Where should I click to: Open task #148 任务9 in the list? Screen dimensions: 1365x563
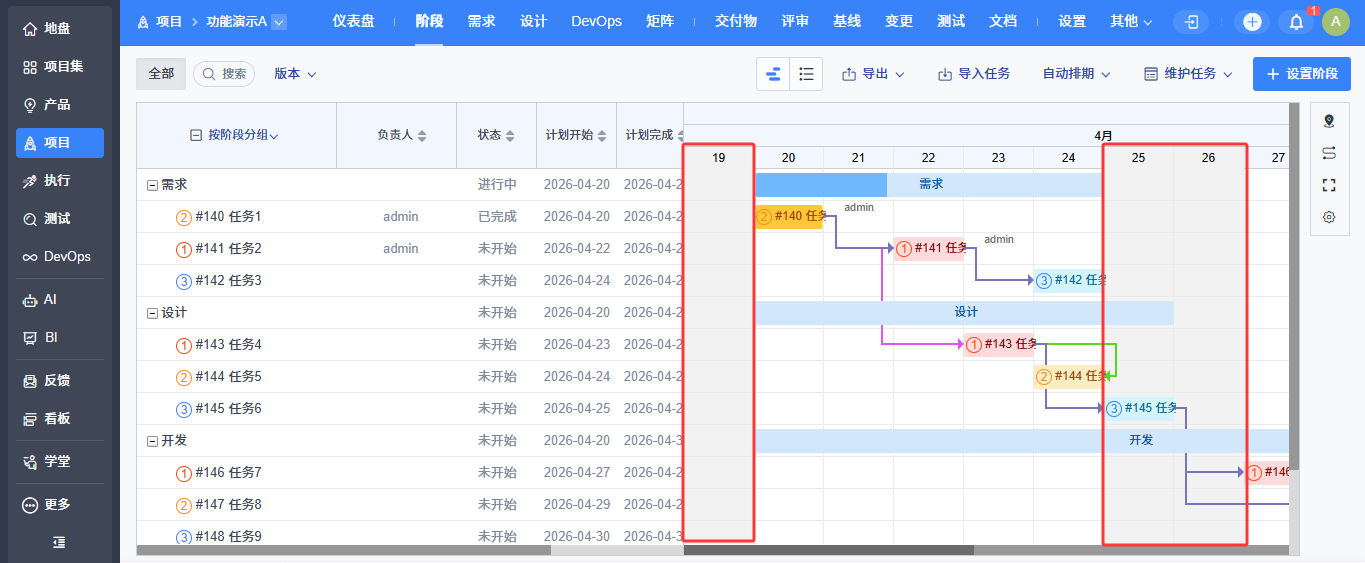[228, 537]
